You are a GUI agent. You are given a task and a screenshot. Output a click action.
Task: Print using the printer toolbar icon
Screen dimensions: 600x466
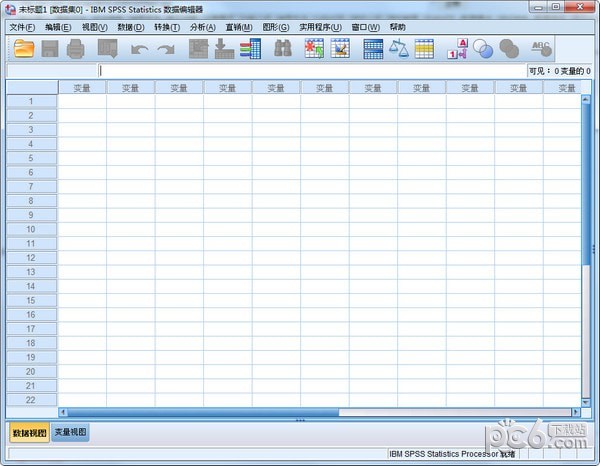pyautogui.click(x=75, y=49)
